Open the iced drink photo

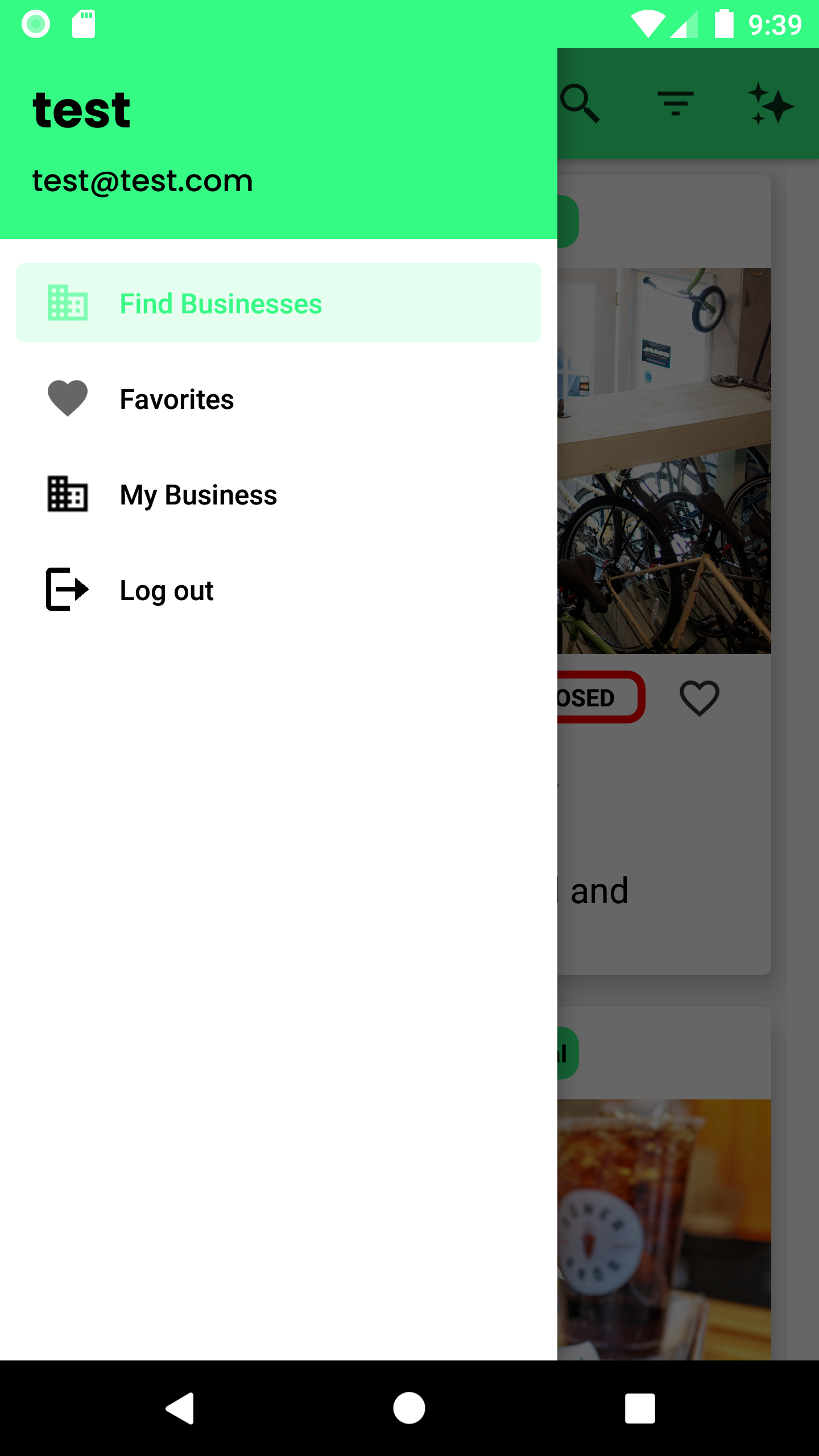click(664, 1228)
